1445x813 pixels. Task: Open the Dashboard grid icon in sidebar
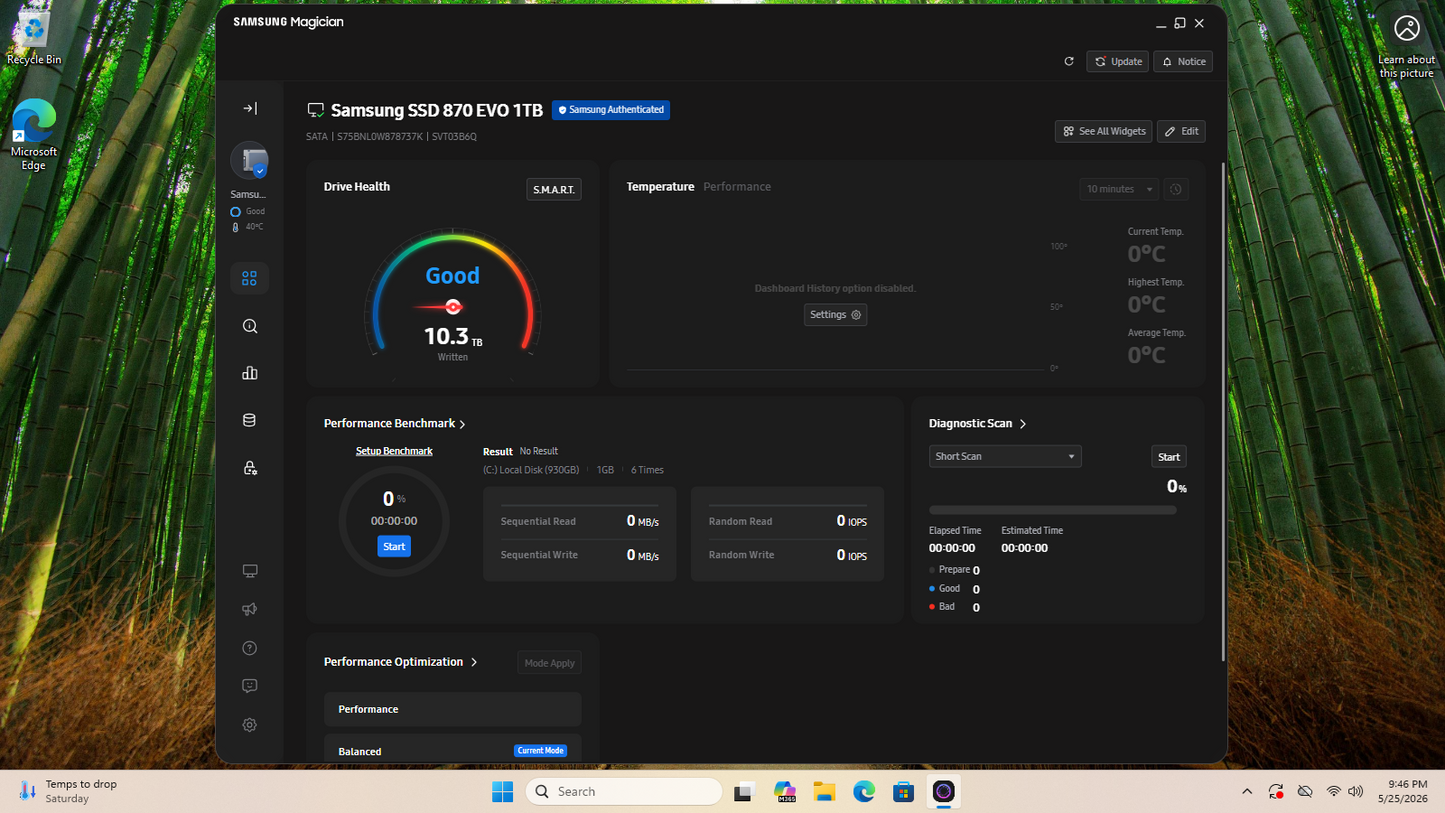click(250, 278)
